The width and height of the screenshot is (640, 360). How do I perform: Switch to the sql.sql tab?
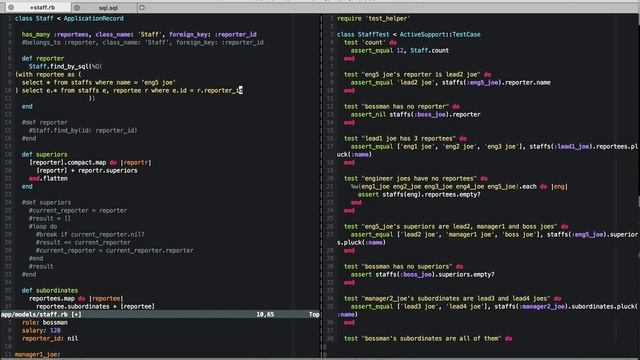(108, 7)
